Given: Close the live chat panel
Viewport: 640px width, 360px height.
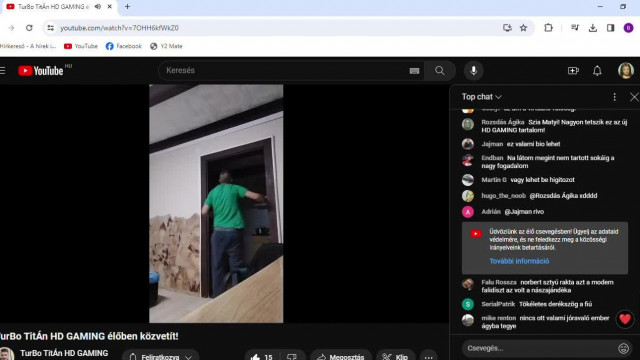Looking at the screenshot, I should click(x=634, y=97).
